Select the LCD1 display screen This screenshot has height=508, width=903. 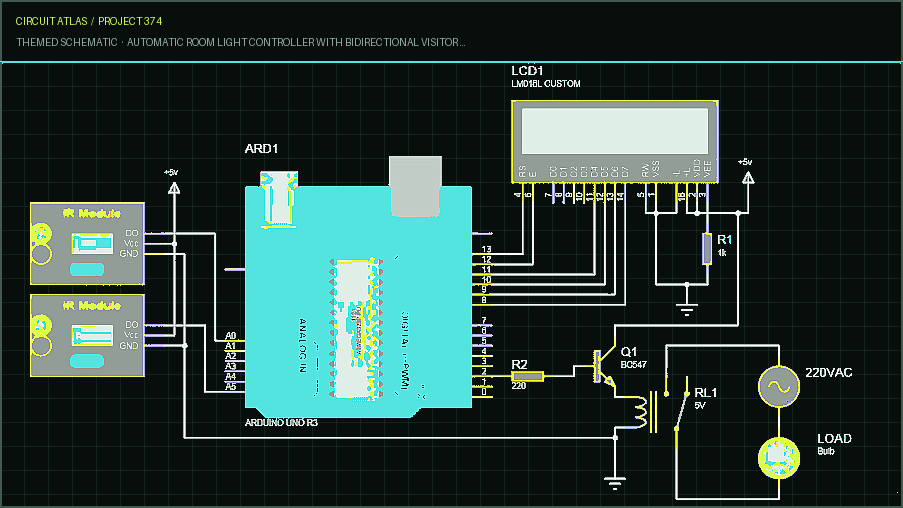[614, 131]
